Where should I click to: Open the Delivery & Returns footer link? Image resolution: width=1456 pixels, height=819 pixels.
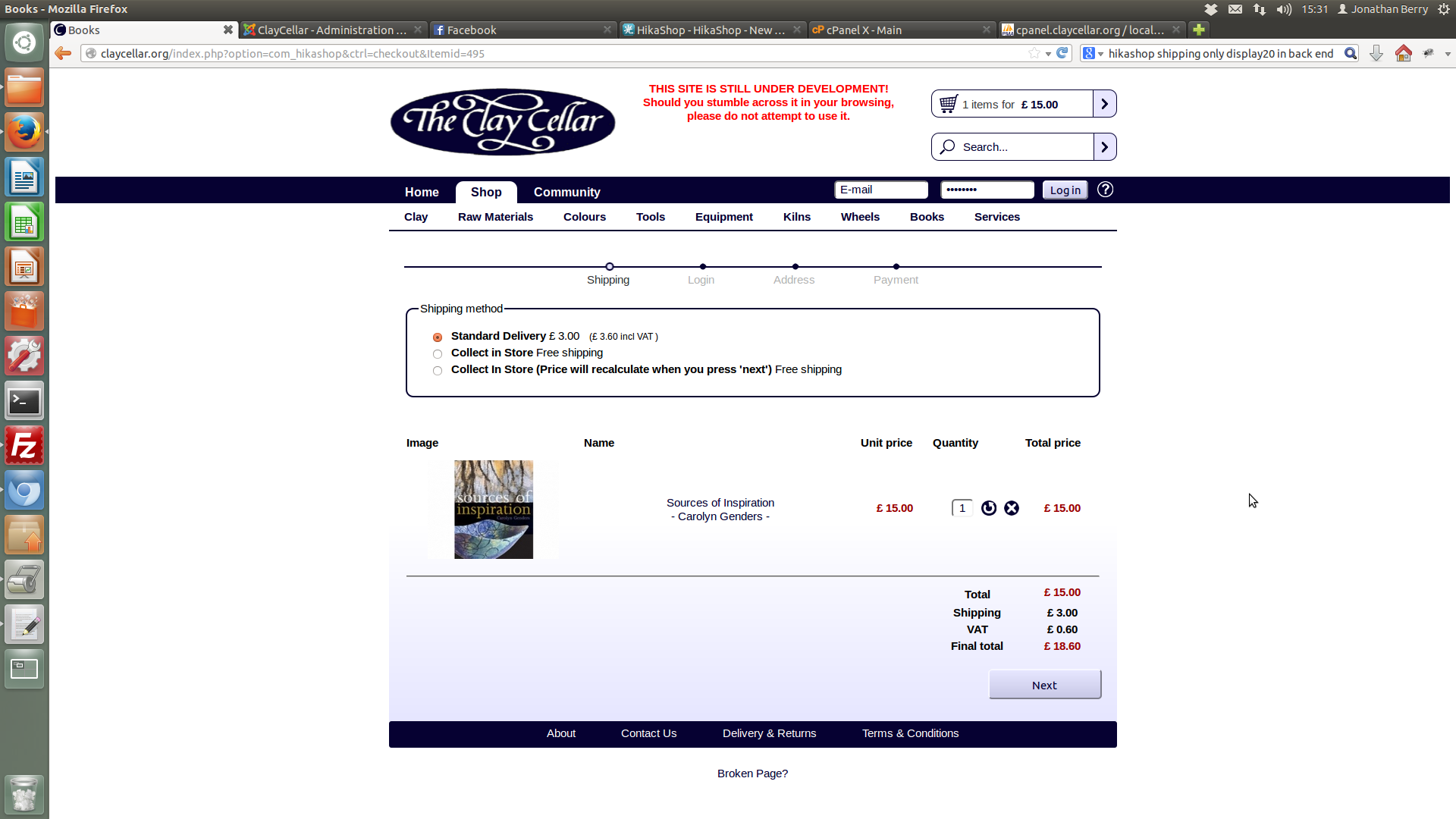point(769,733)
